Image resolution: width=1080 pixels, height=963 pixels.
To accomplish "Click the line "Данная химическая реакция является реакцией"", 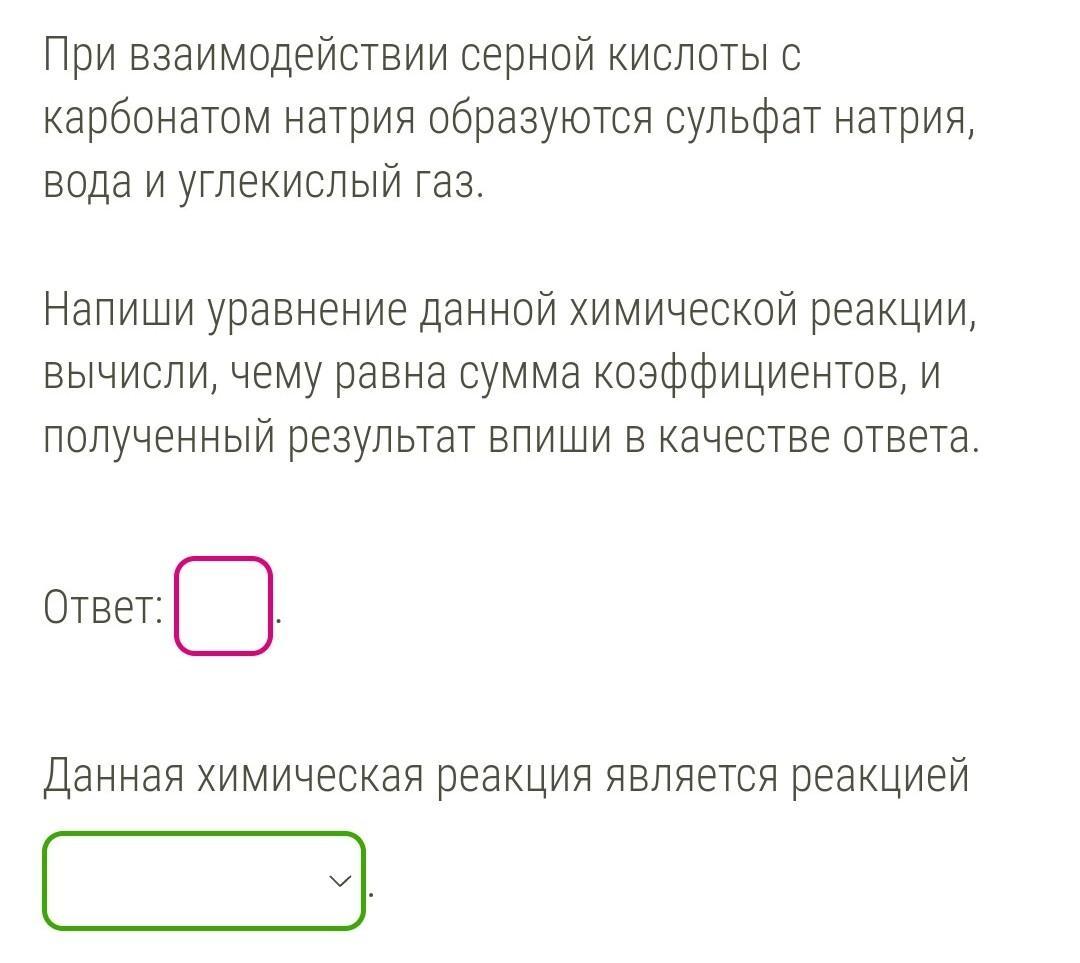I will 506,775.
